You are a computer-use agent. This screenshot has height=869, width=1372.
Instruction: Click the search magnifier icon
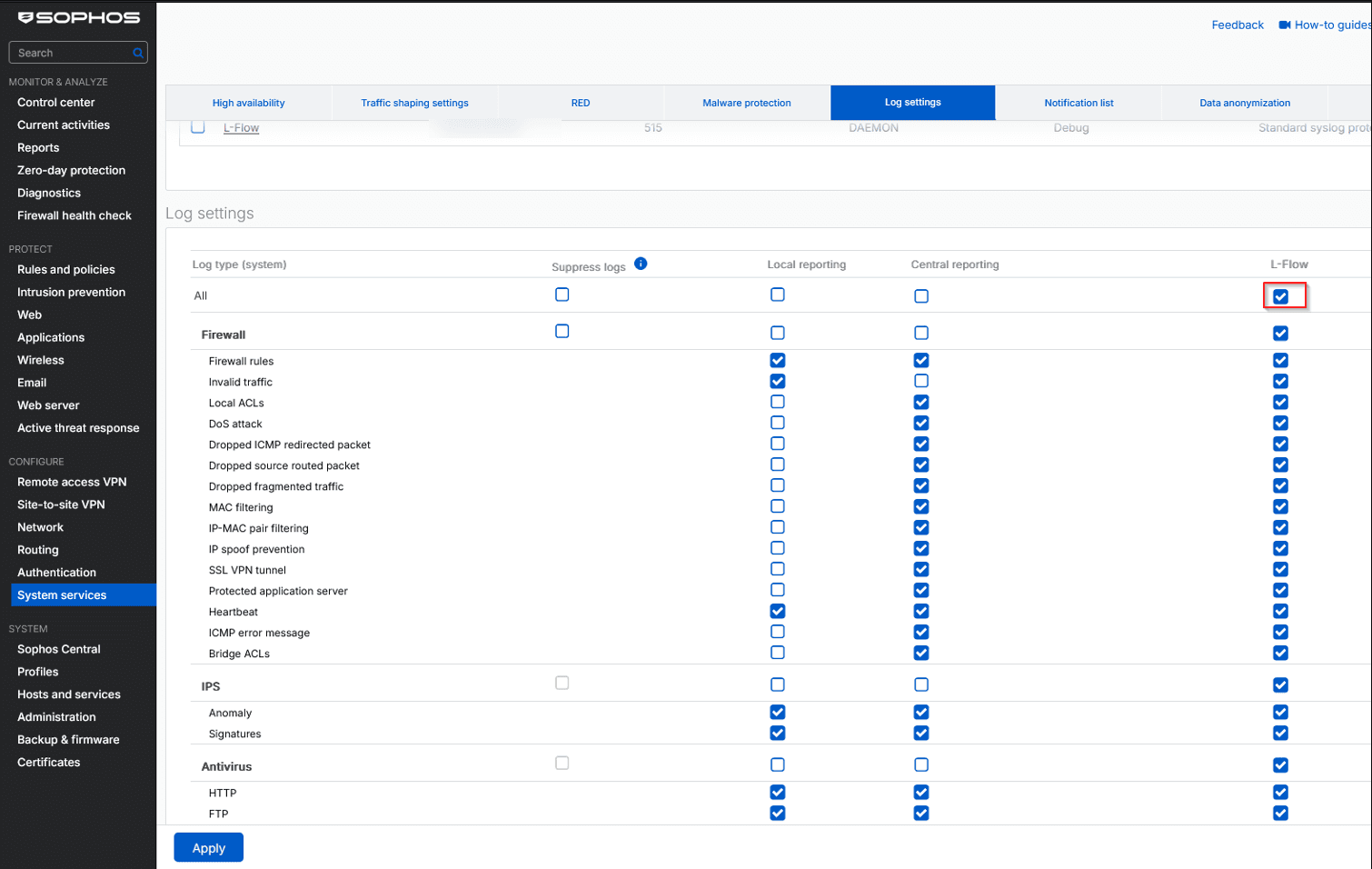pos(138,53)
